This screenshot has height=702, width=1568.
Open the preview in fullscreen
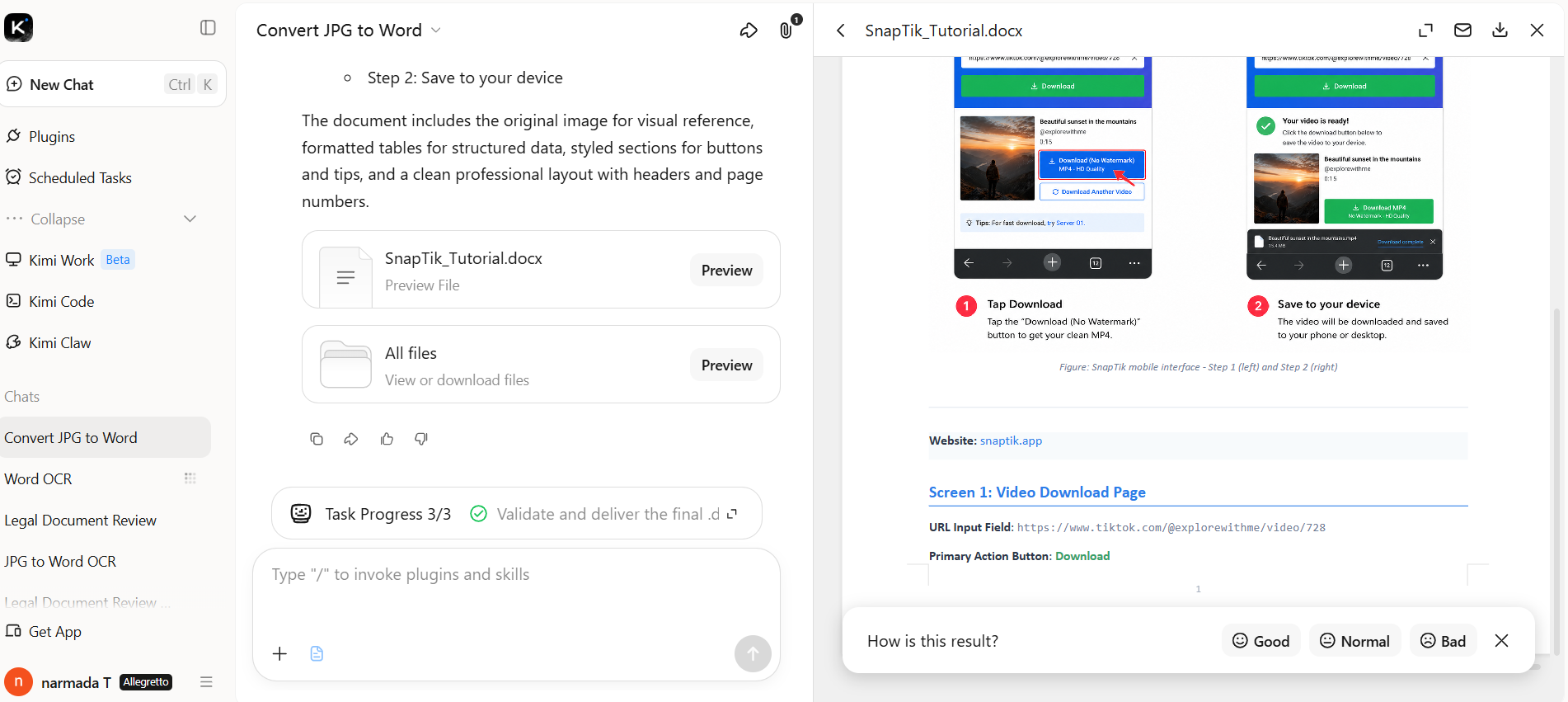pyautogui.click(x=1425, y=31)
